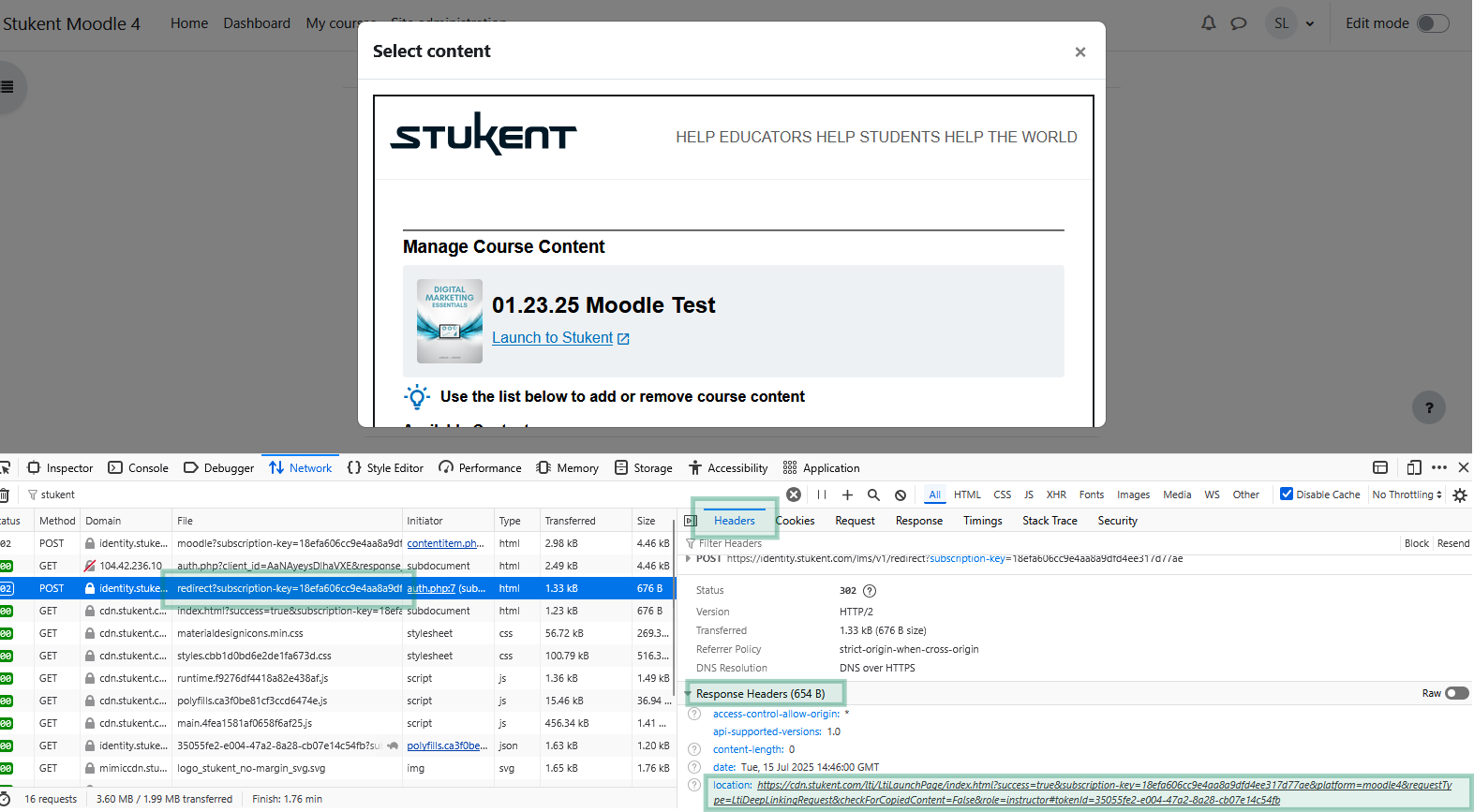1474x812 pixels.
Task: Filter requests by XHR
Action: click(1056, 495)
